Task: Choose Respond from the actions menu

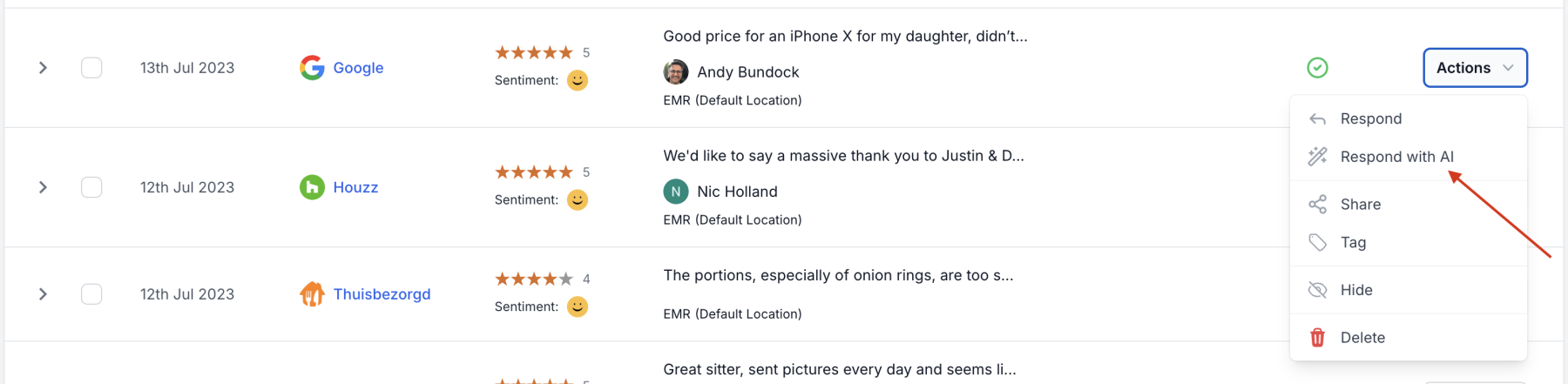Action: point(1370,118)
